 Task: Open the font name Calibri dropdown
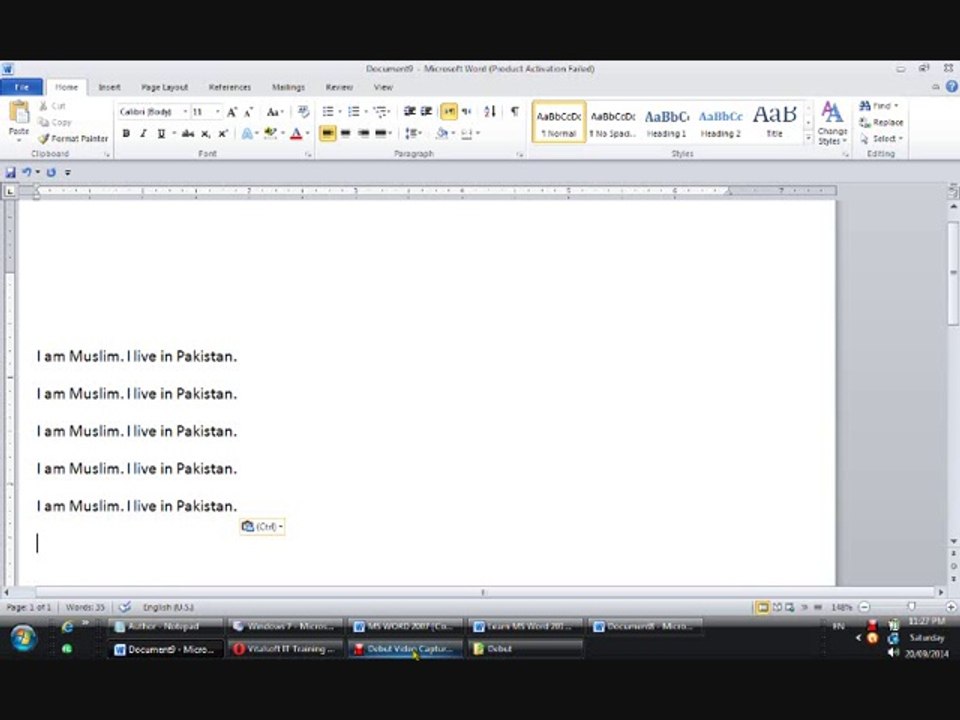tap(185, 111)
